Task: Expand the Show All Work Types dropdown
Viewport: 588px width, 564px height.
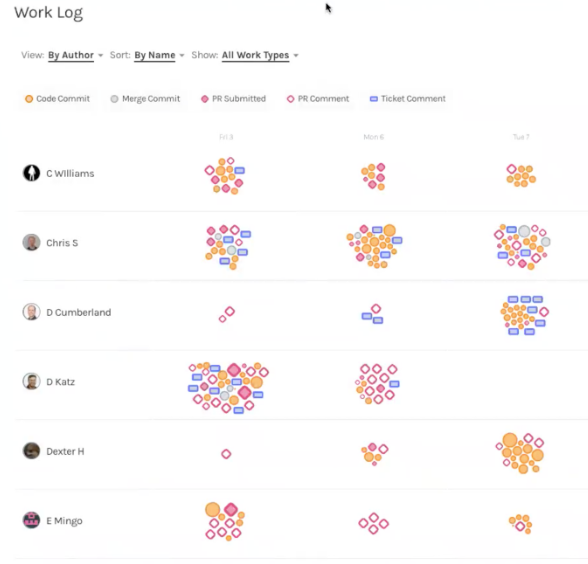Action: 260,55
